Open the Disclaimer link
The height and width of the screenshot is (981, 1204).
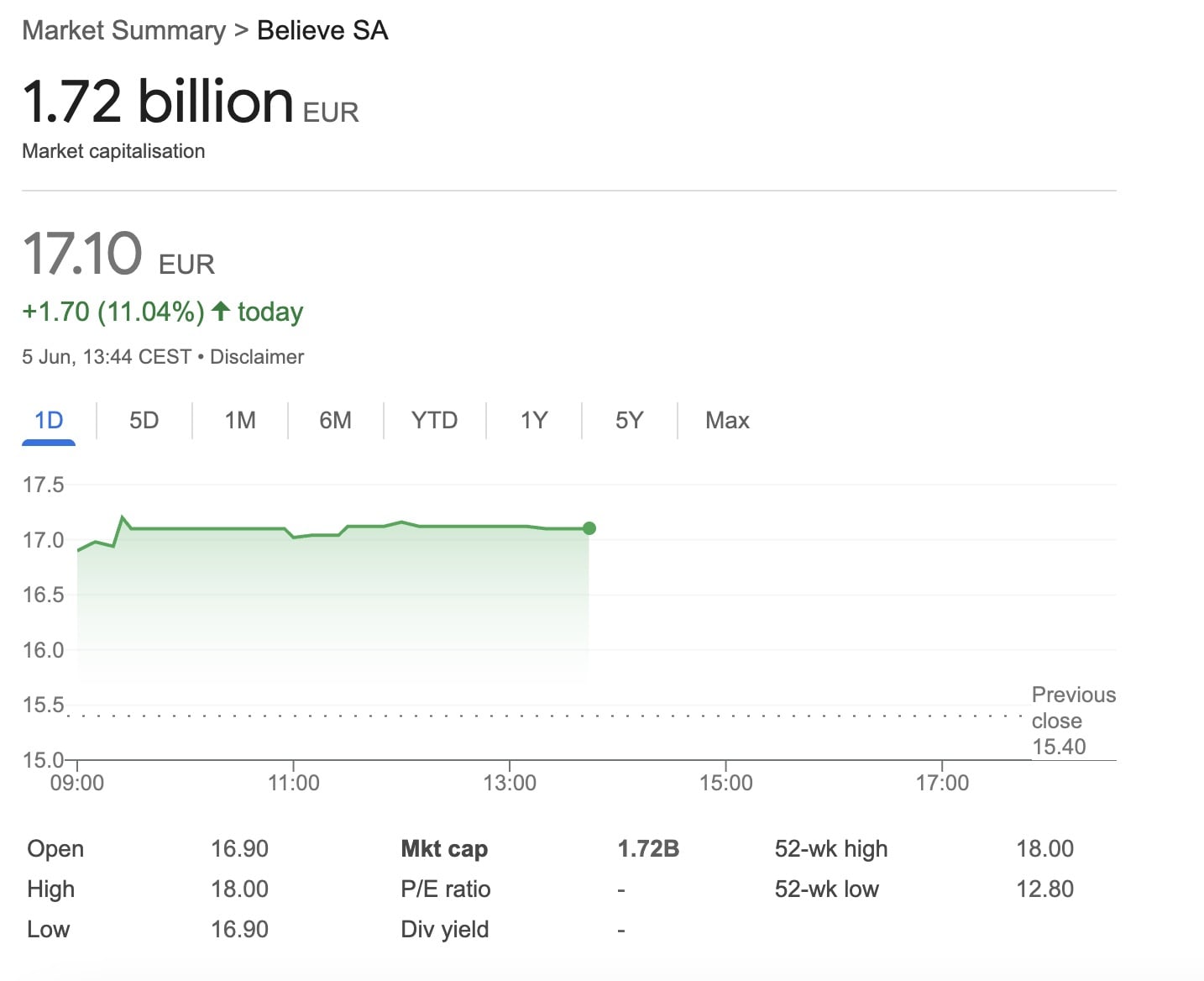(x=257, y=357)
